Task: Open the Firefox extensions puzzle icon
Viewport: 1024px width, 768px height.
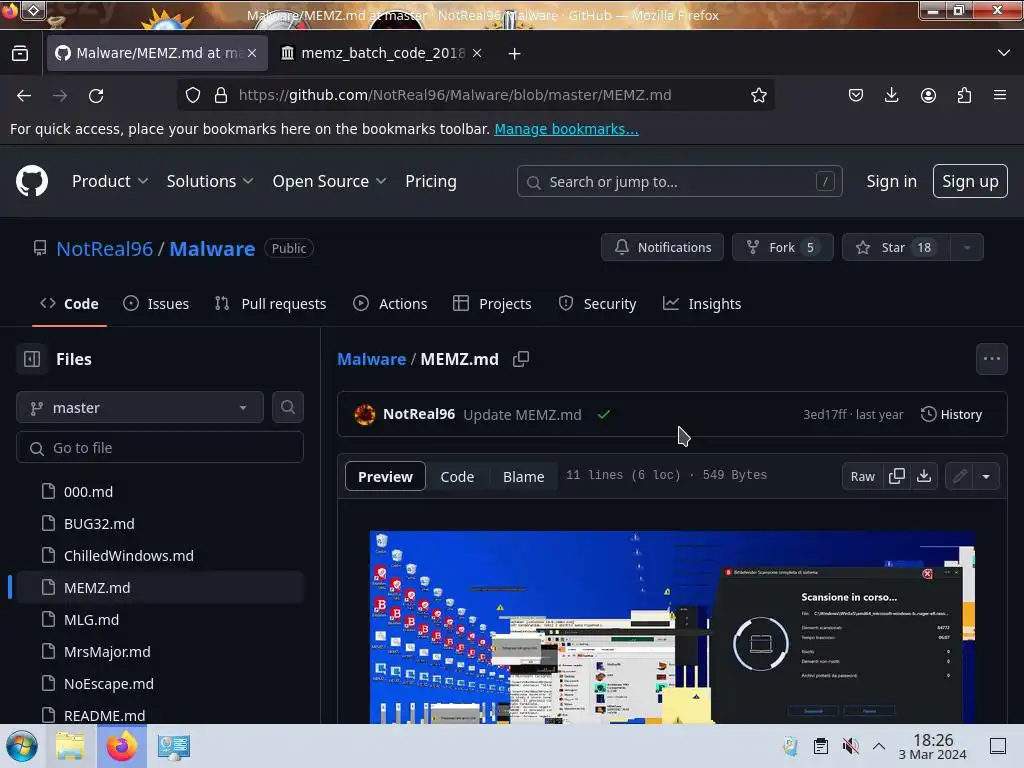Action: click(964, 95)
